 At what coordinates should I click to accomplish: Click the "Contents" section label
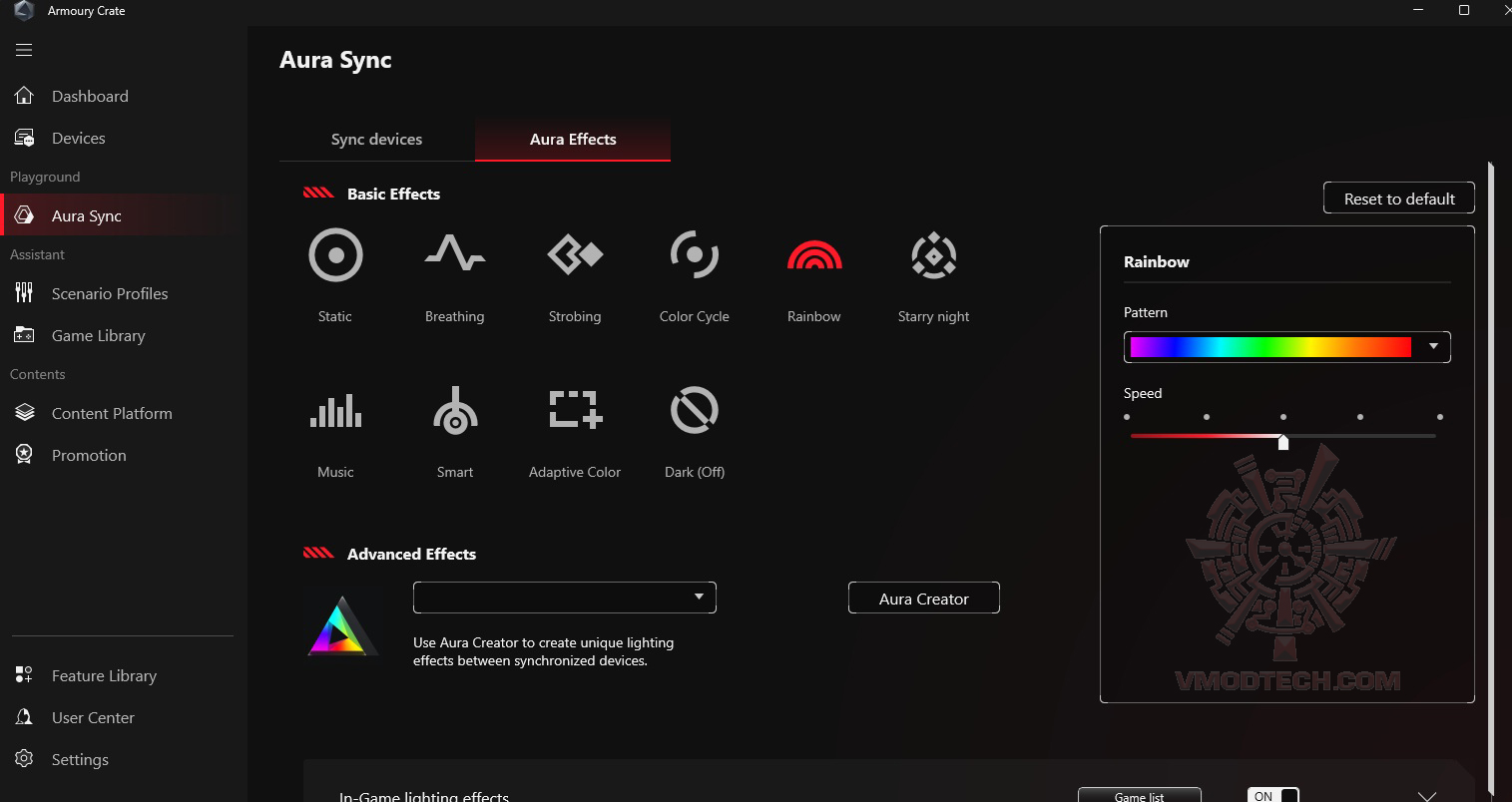point(37,374)
